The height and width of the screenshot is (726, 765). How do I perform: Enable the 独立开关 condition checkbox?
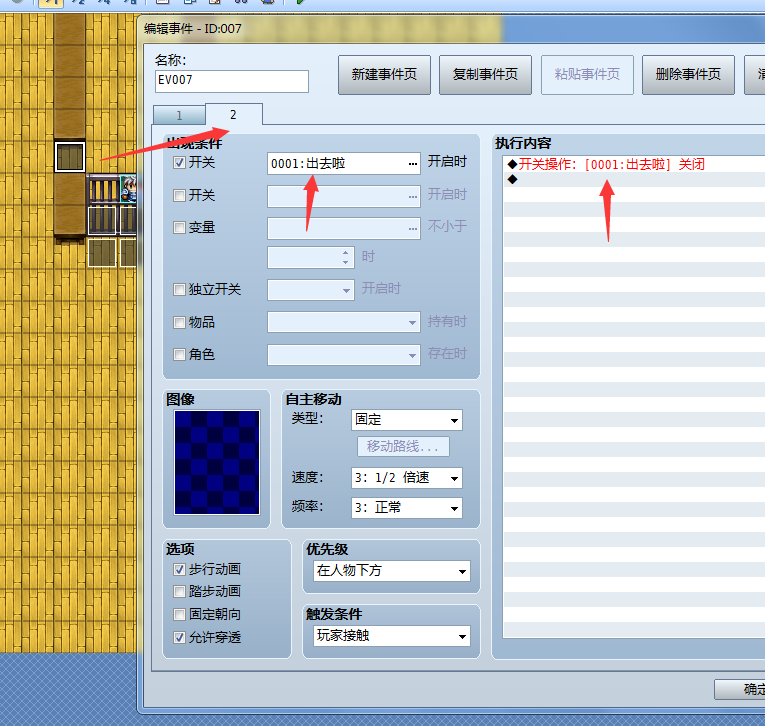click(179, 289)
